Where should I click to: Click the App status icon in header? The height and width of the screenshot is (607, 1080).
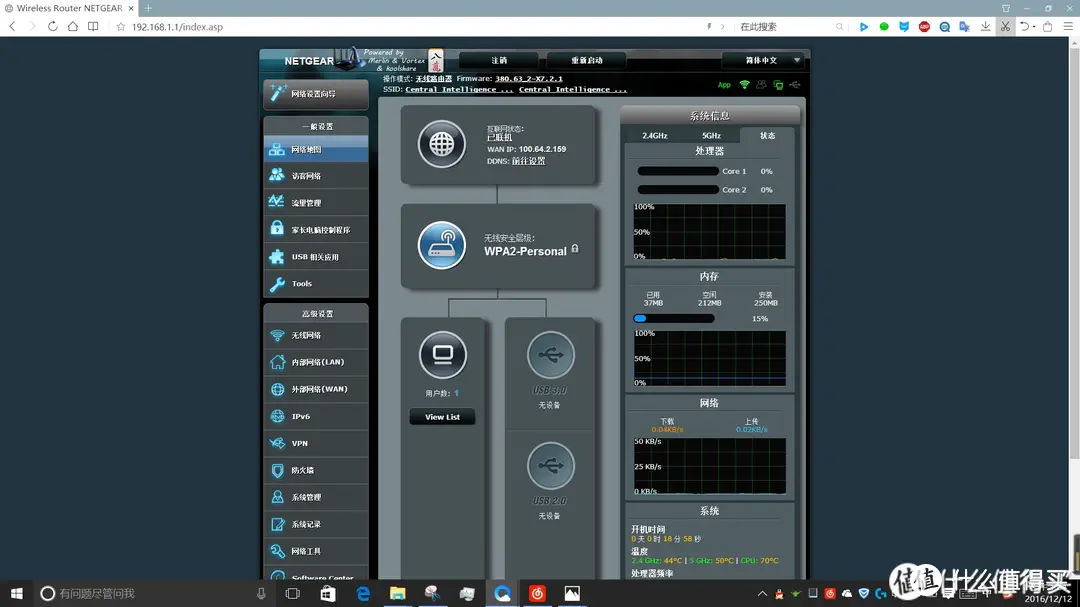click(x=724, y=85)
